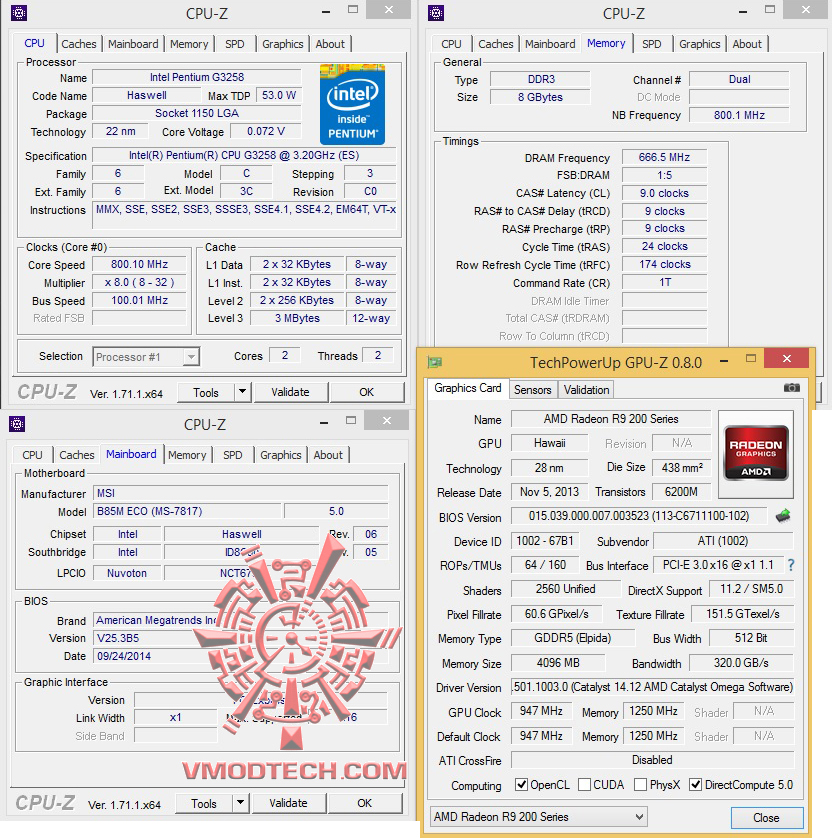Viewport: 832px width, 838px height.
Task: Click Device ID value 1002 - 67B1
Action: (545, 541)
